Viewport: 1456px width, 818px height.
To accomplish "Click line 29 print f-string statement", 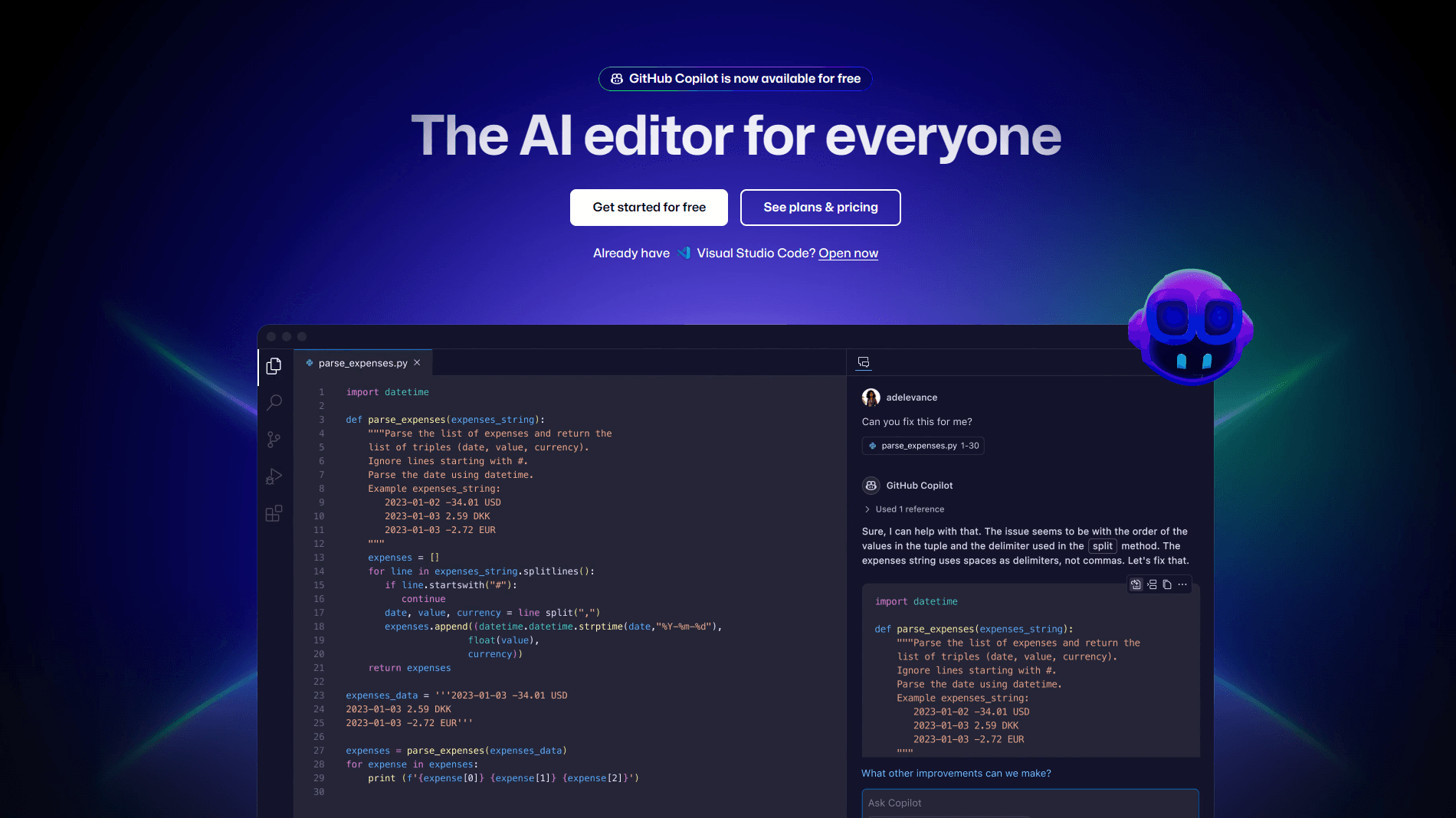I will pyautogui.click(x=503, y=778).
